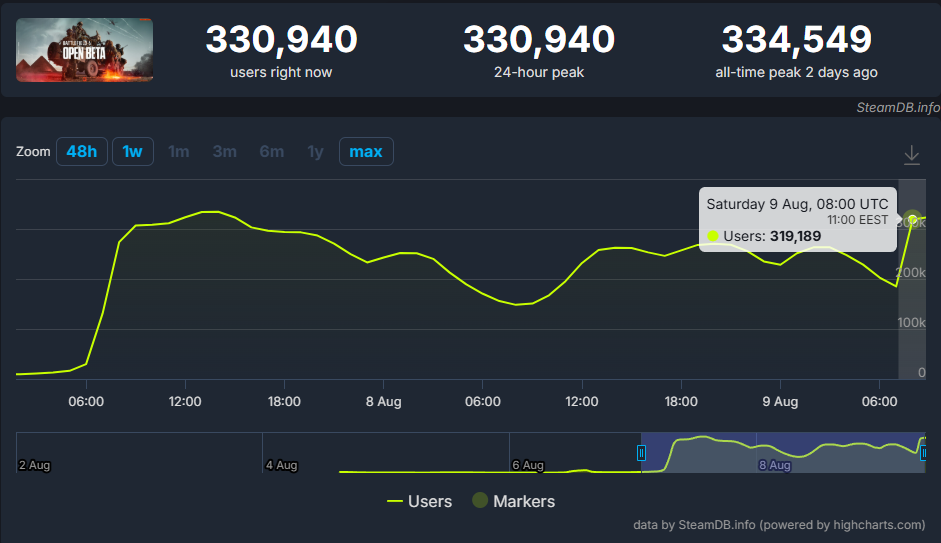Viewport: 941px width, 543px height.
Task: Click the 24-hour peak statistic
Action: (539, 51)
